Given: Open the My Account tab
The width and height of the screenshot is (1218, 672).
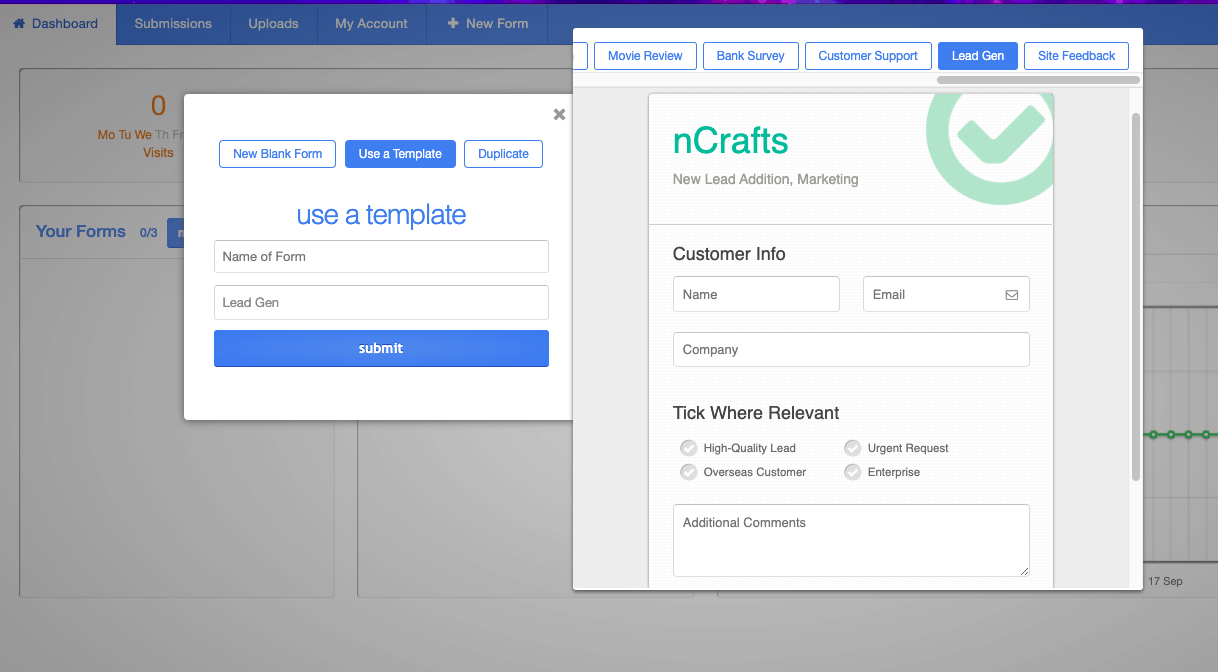Looking at the screenshot, I should point(371,23).
